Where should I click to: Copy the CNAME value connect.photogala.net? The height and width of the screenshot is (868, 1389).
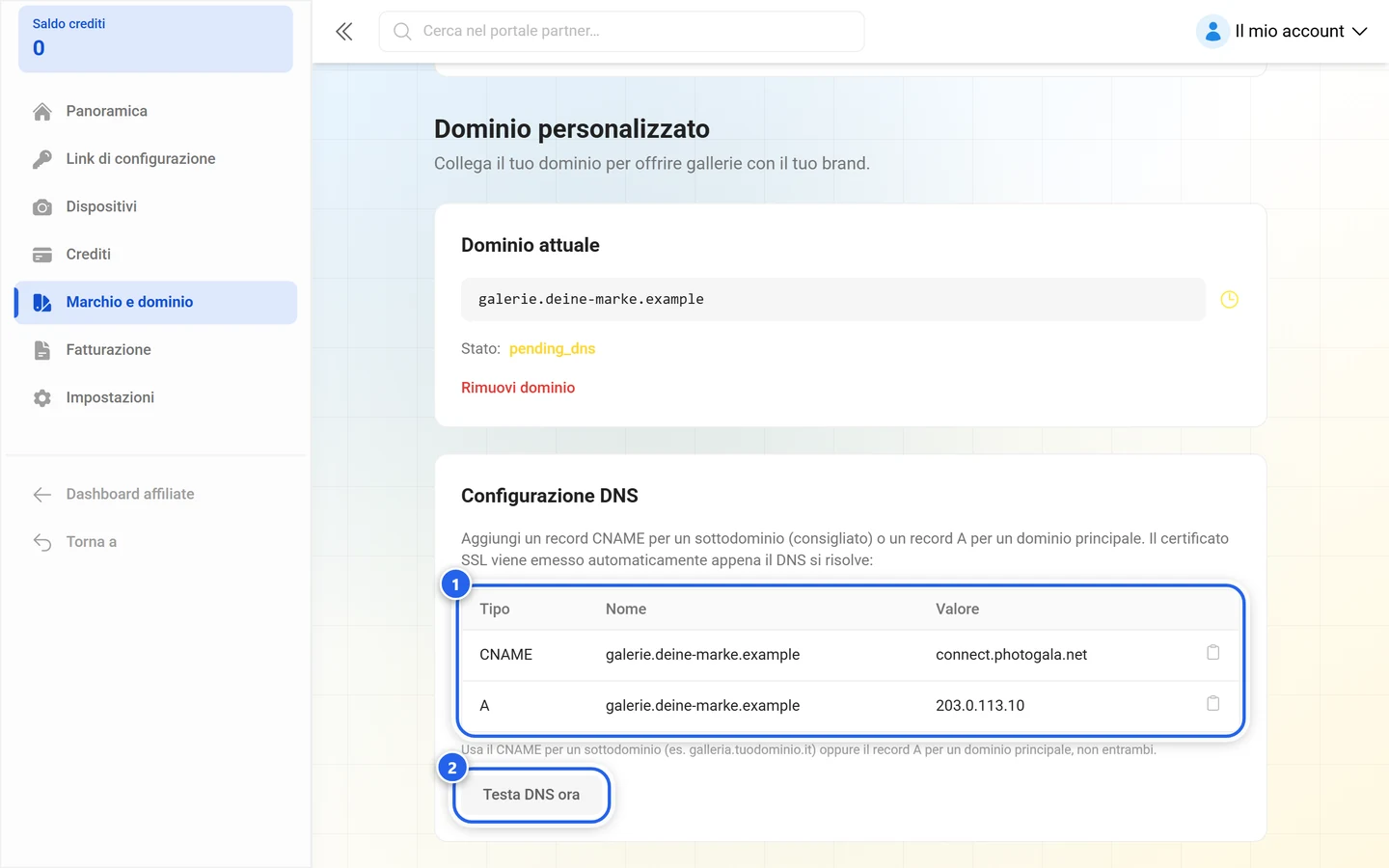pyautogui.click(x=1212, y=653)
